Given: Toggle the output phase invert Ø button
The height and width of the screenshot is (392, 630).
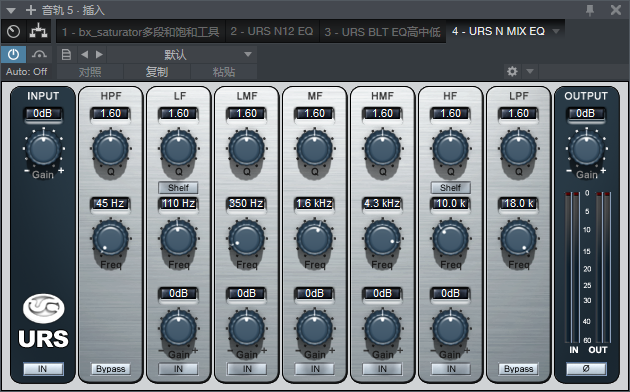Looking at the screenshot, I should tap(586, 369).
